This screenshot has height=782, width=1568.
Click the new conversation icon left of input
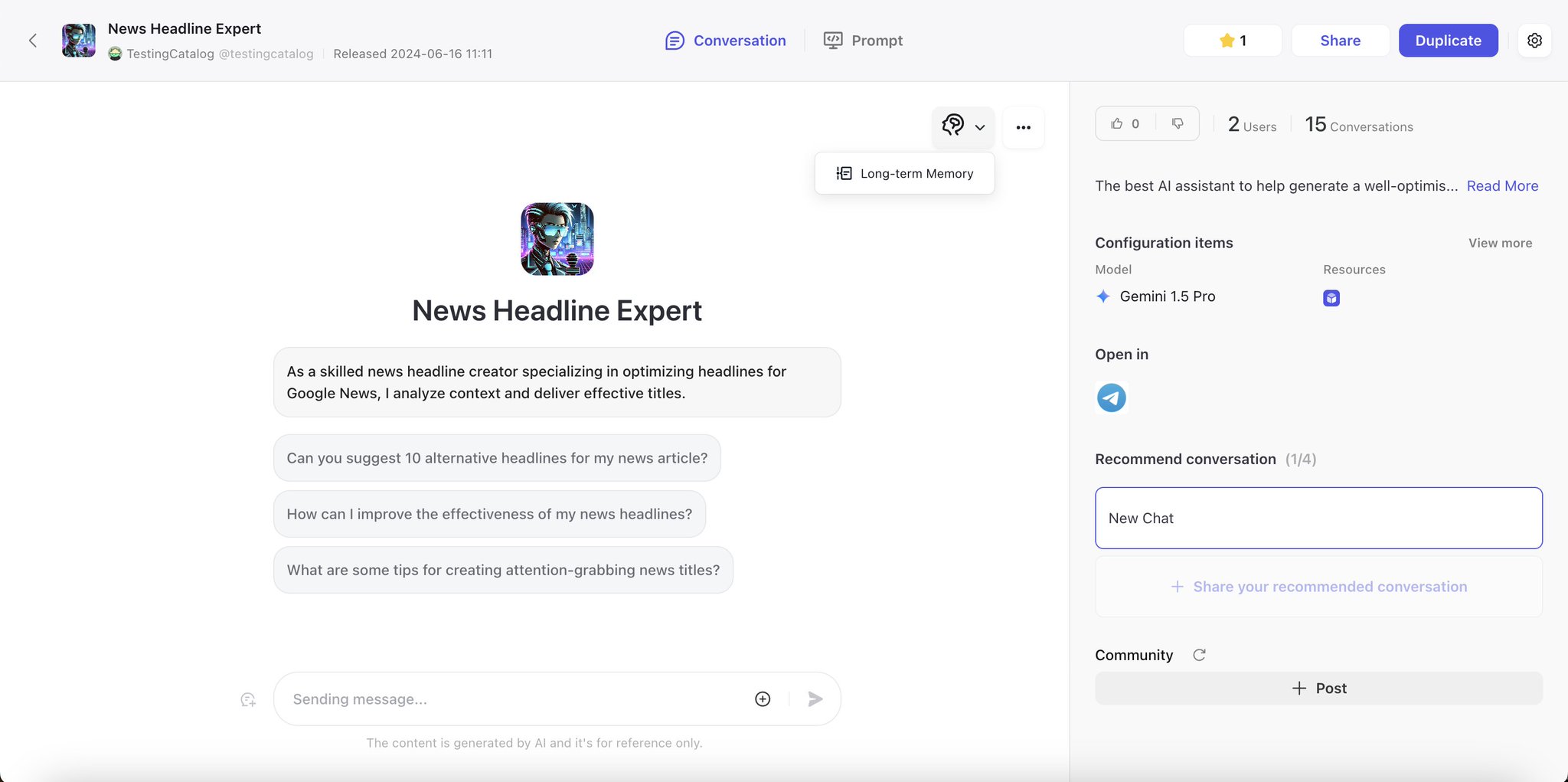coord(248,699)
